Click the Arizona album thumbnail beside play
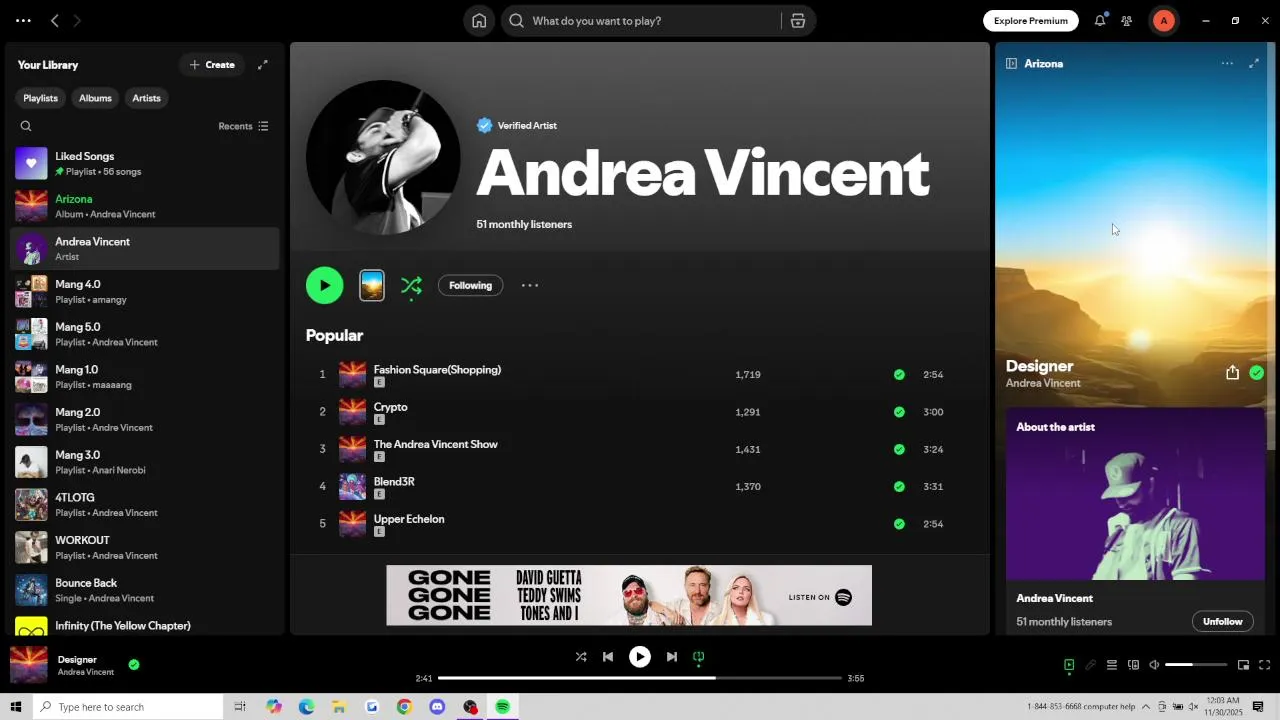This screenshot has height=720, width=1280. [372, 285]
